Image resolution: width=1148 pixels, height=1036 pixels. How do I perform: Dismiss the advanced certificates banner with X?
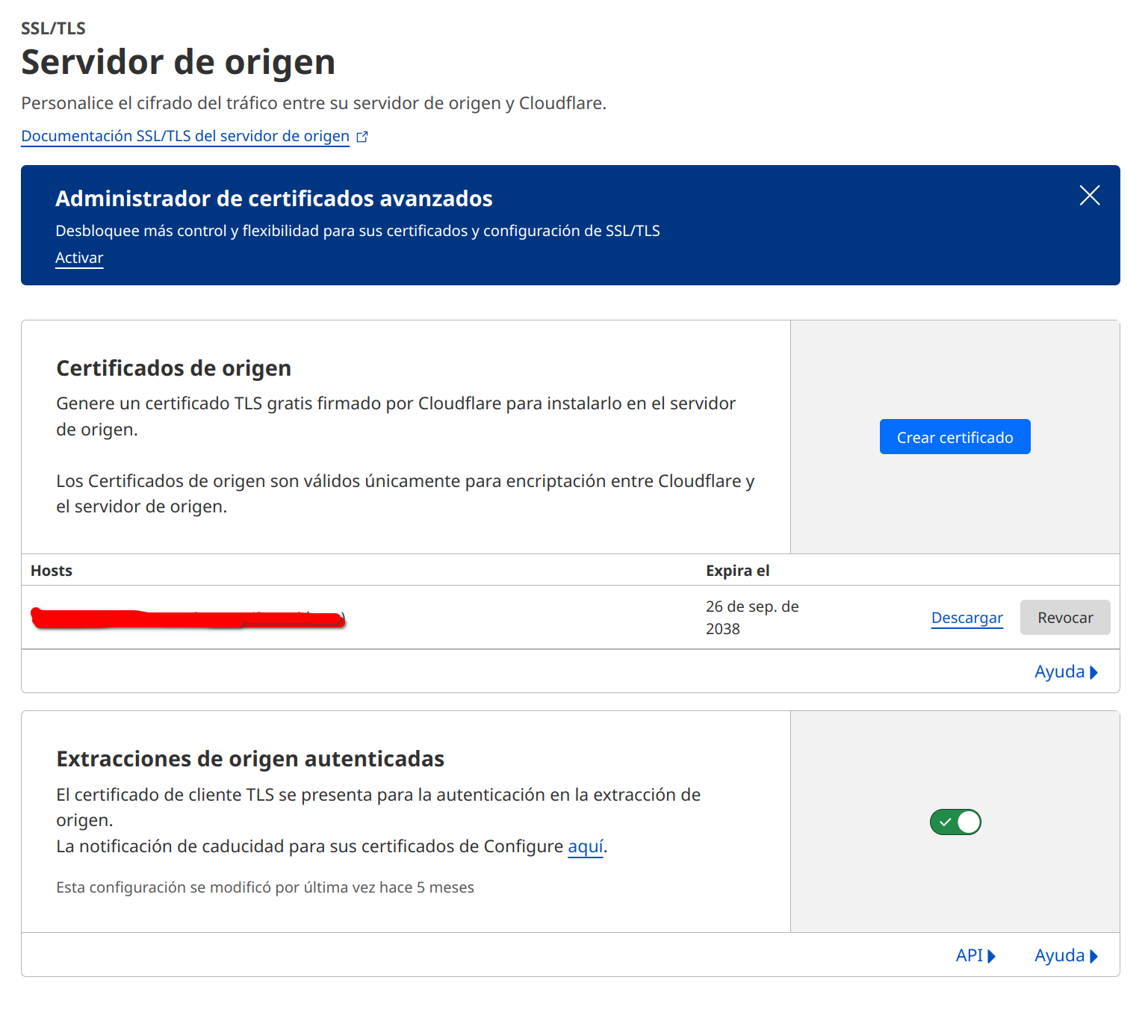[x=1089, y=196]
